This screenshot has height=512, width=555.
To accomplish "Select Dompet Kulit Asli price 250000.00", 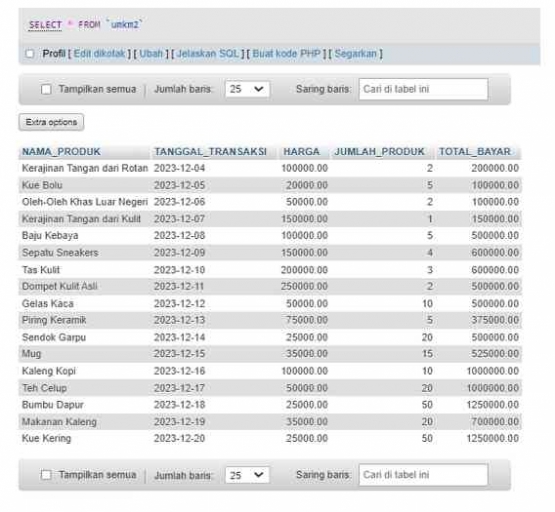I will click(x=304, y=286).
